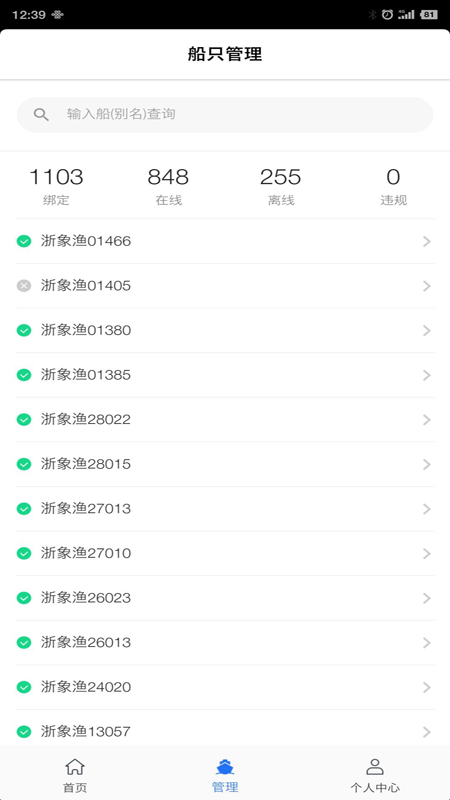This screenshot has width=450, height=800.
Task: Show 违规 0 violations
Action: (393, 186)
